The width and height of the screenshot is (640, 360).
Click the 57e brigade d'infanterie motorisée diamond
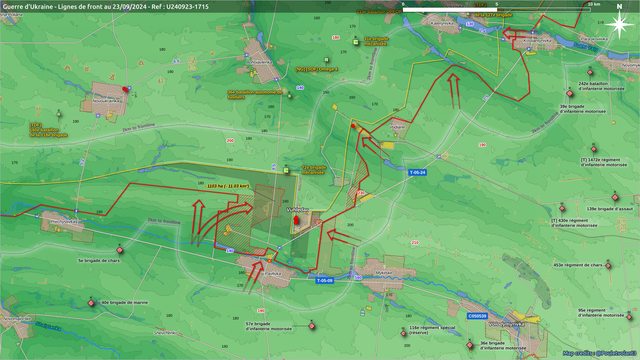pyautogui.click(x=312, y=326)
